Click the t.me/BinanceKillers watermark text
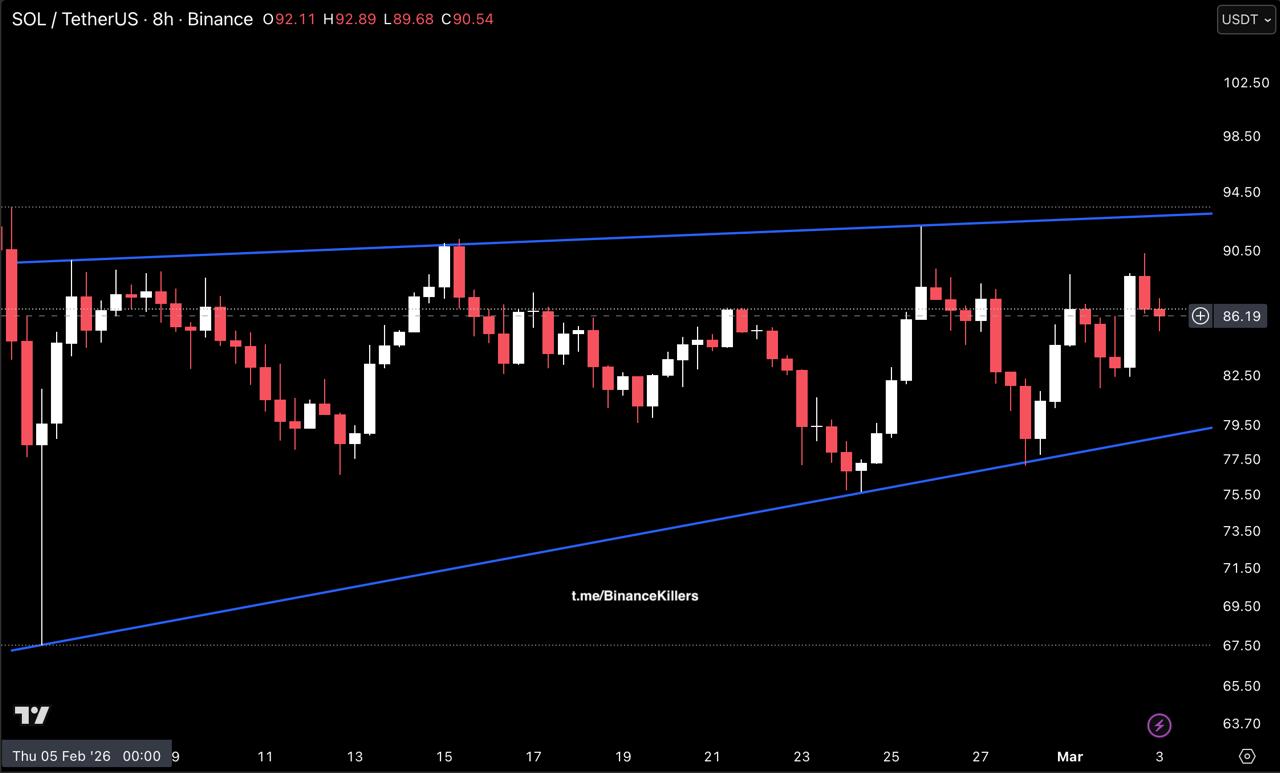Image resolution: width=1280 pixels, height=773 pixels. (x=635, y=596)
